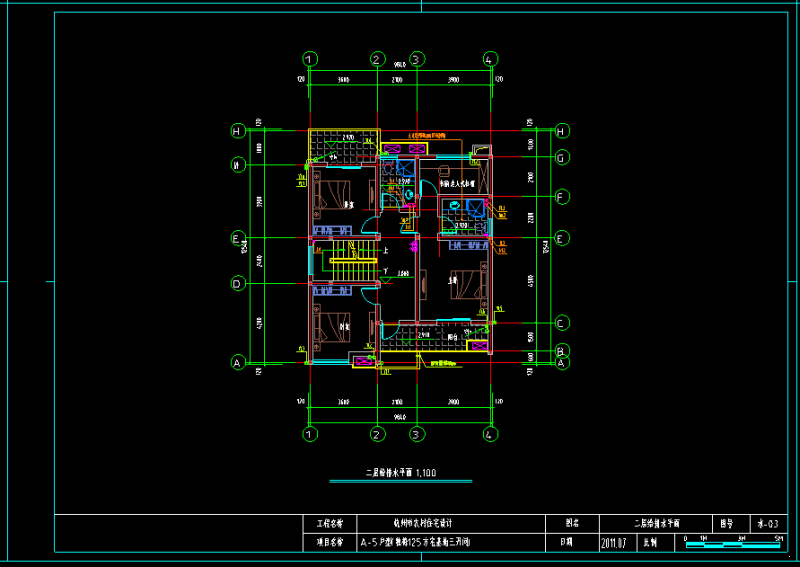
Task: Select axis bubble 4 at the bottom
Action: coord(490,435)
